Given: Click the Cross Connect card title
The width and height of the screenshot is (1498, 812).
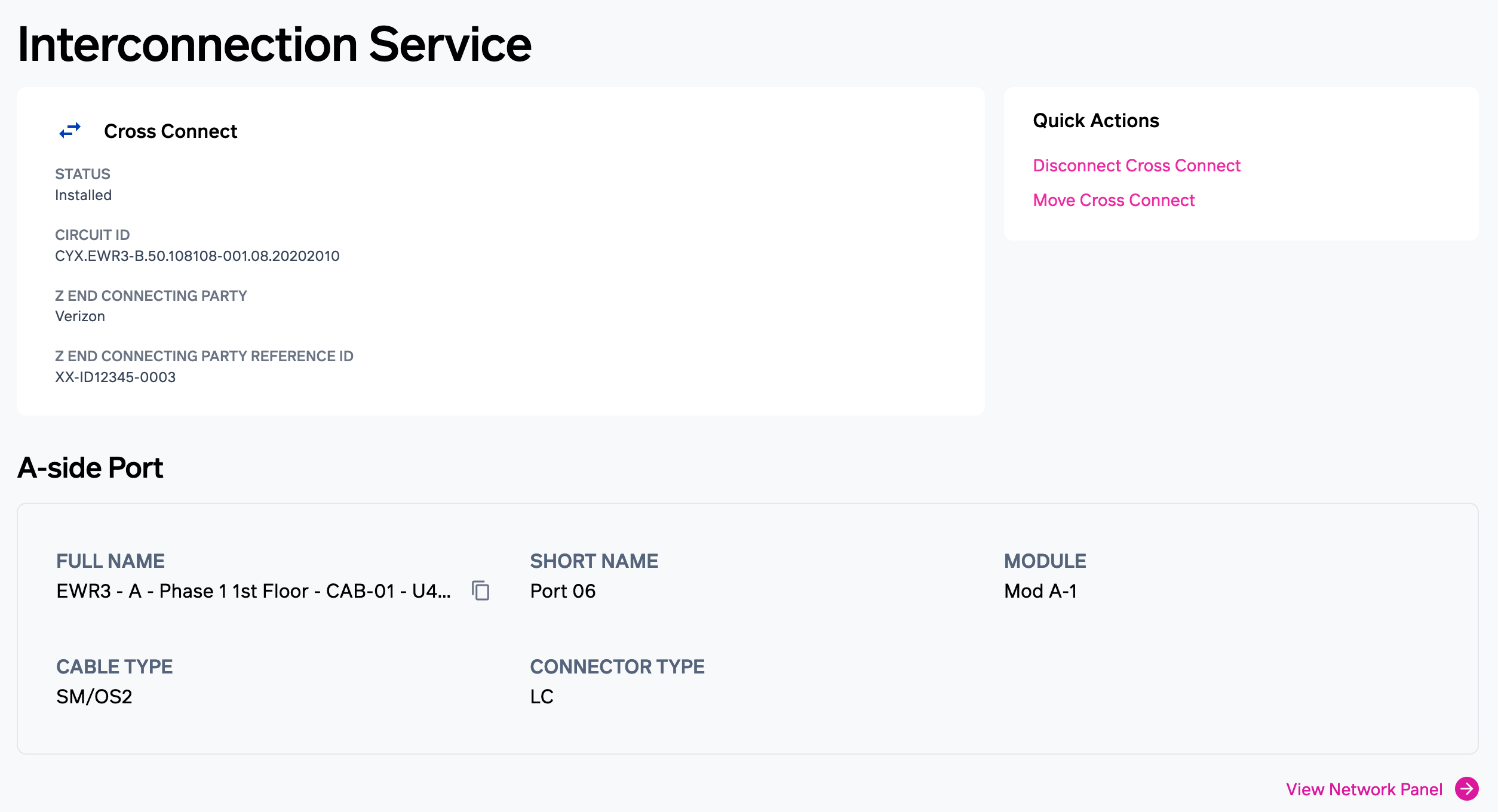Looking at the screenshot, I should (170, 131).
